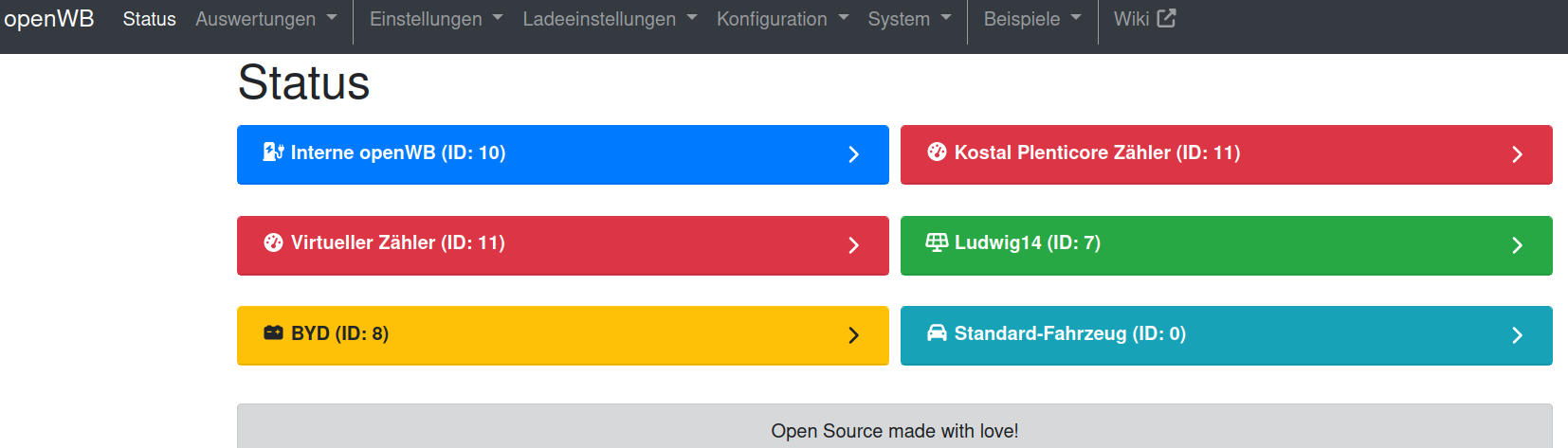Open the Ladeeinstellungen dropdown menu
This screenshot has height=448, width=1568.
[610, 19]
